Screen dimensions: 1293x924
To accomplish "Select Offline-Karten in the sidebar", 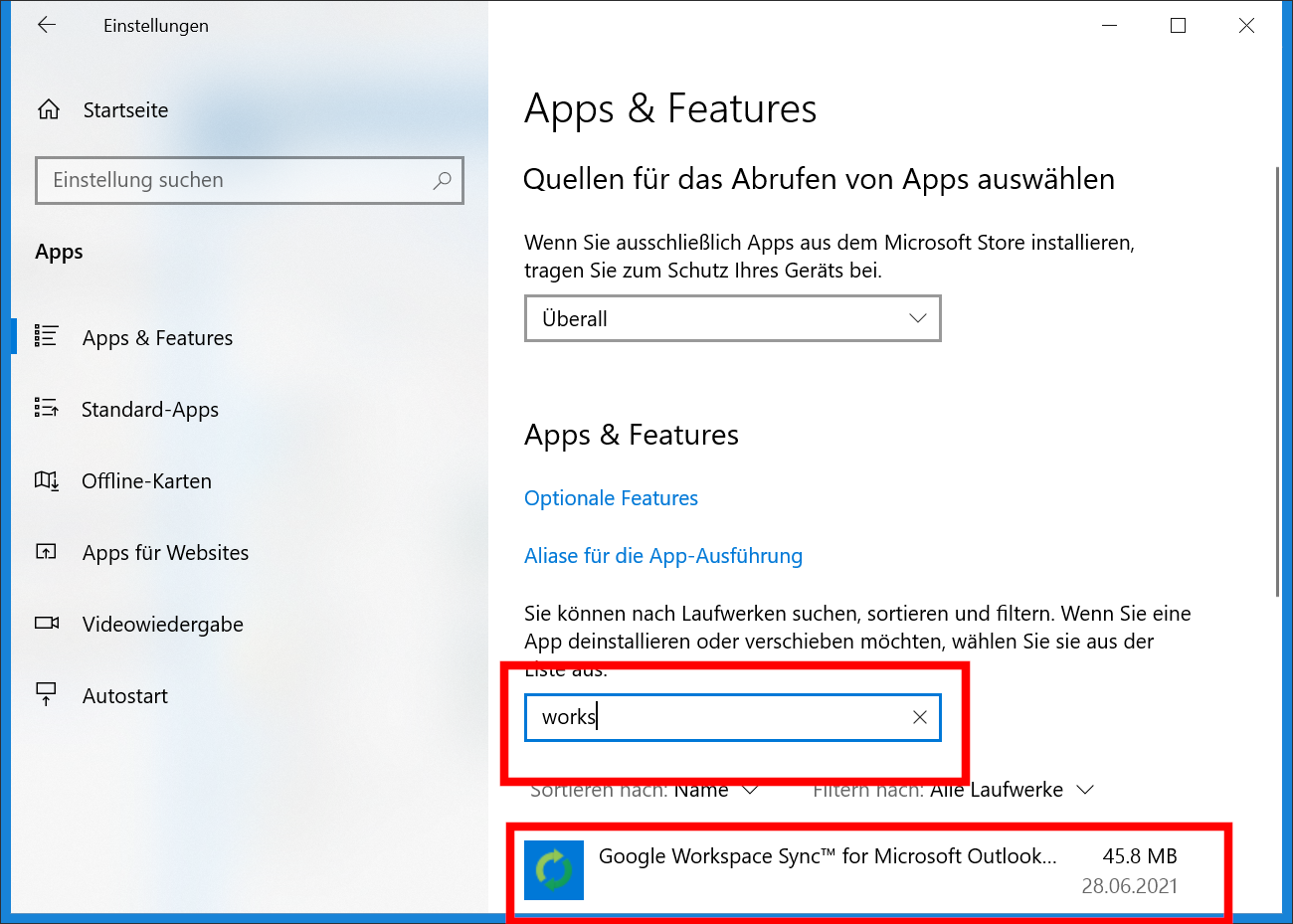I will 146,481.
